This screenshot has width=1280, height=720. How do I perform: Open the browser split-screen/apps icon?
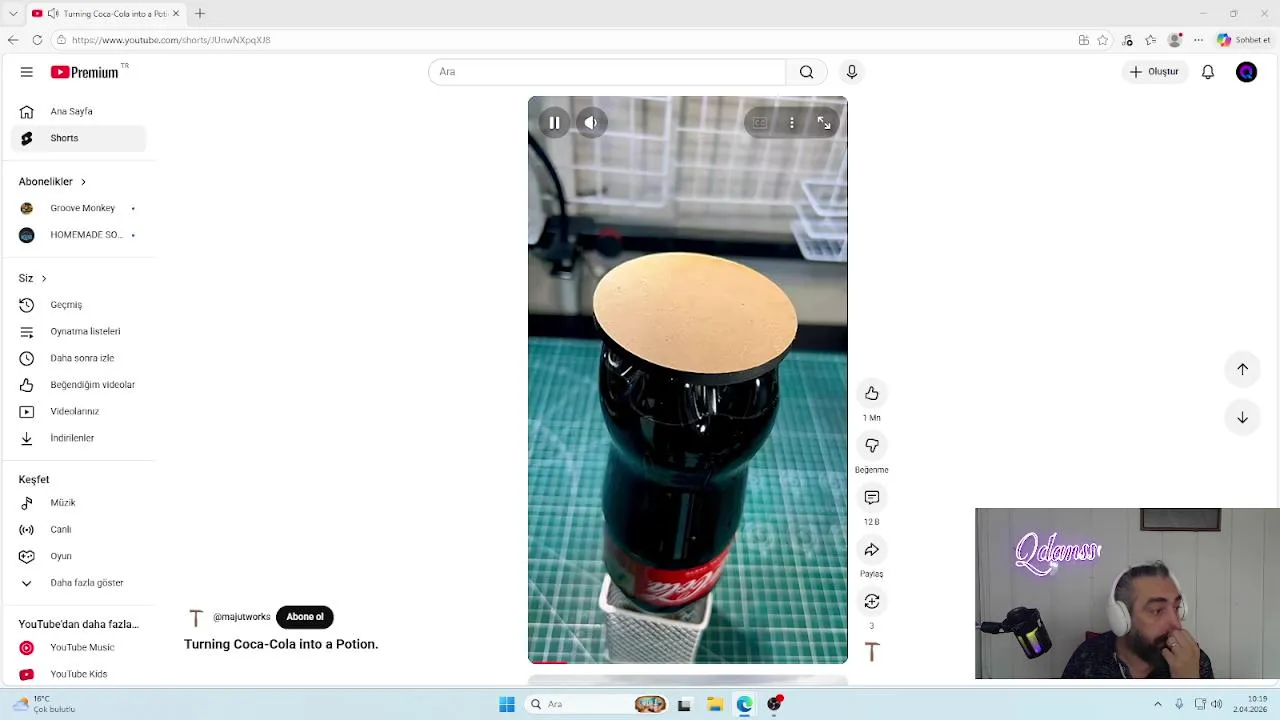tap(1083, 40)
